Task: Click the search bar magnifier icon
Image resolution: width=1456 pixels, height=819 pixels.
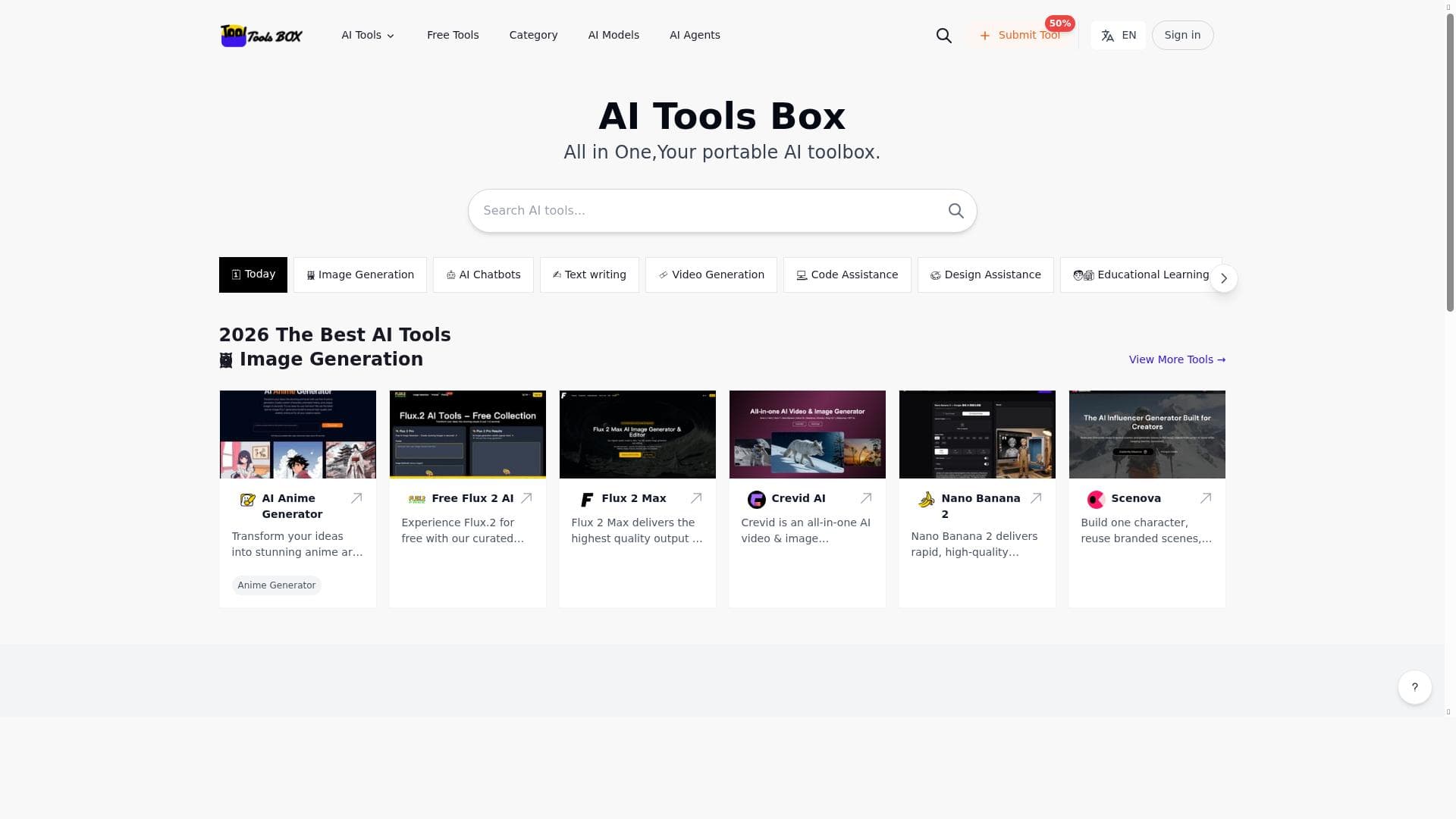Action: point(955,211)
